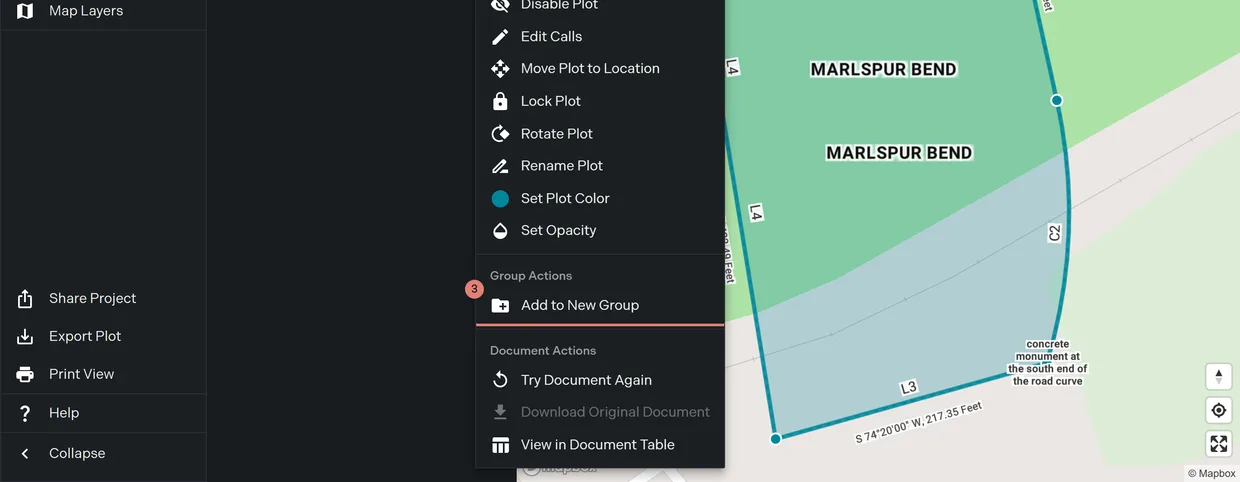
Task: Click the Rotate Plot icon
Action: (x=500, y=134)
